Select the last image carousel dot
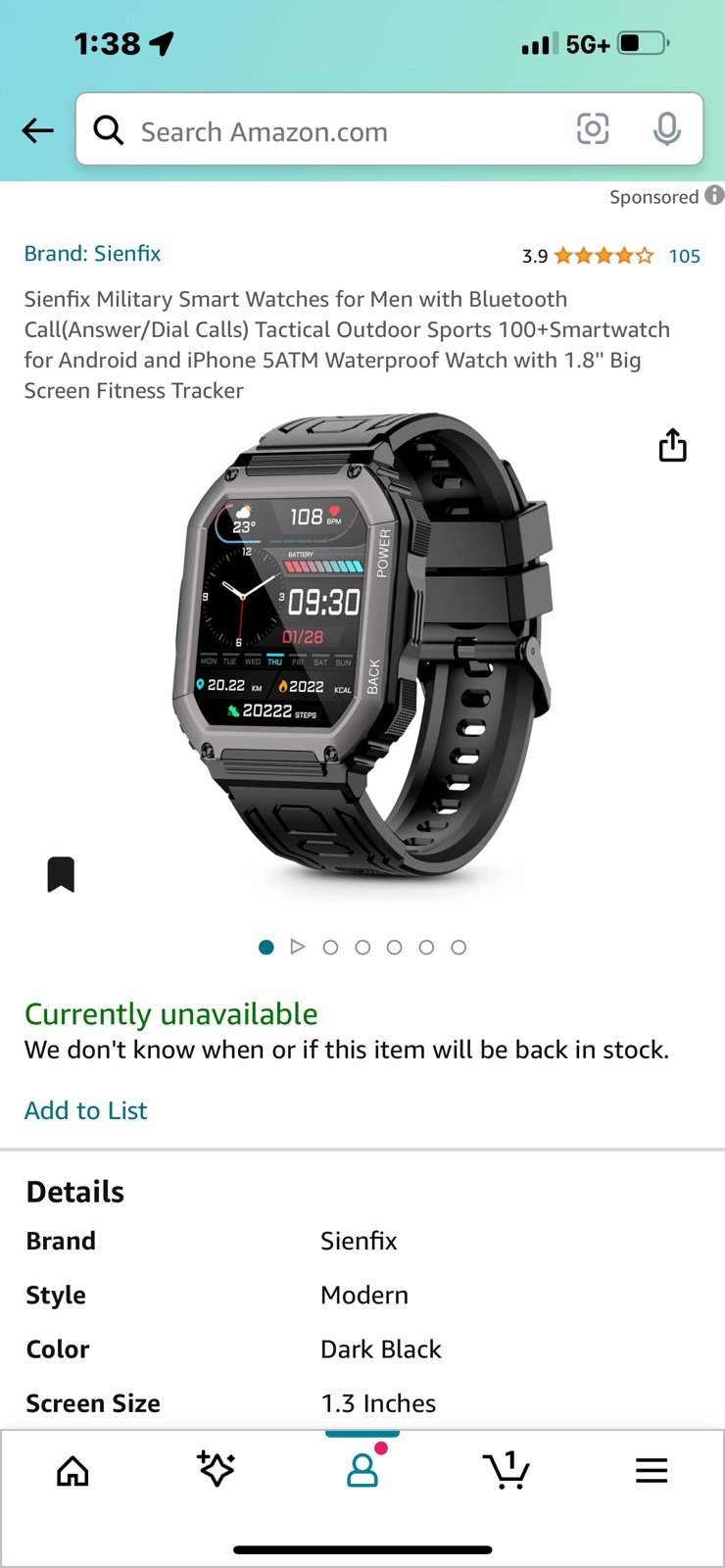 pyautogui.click(x=459, y=947)
